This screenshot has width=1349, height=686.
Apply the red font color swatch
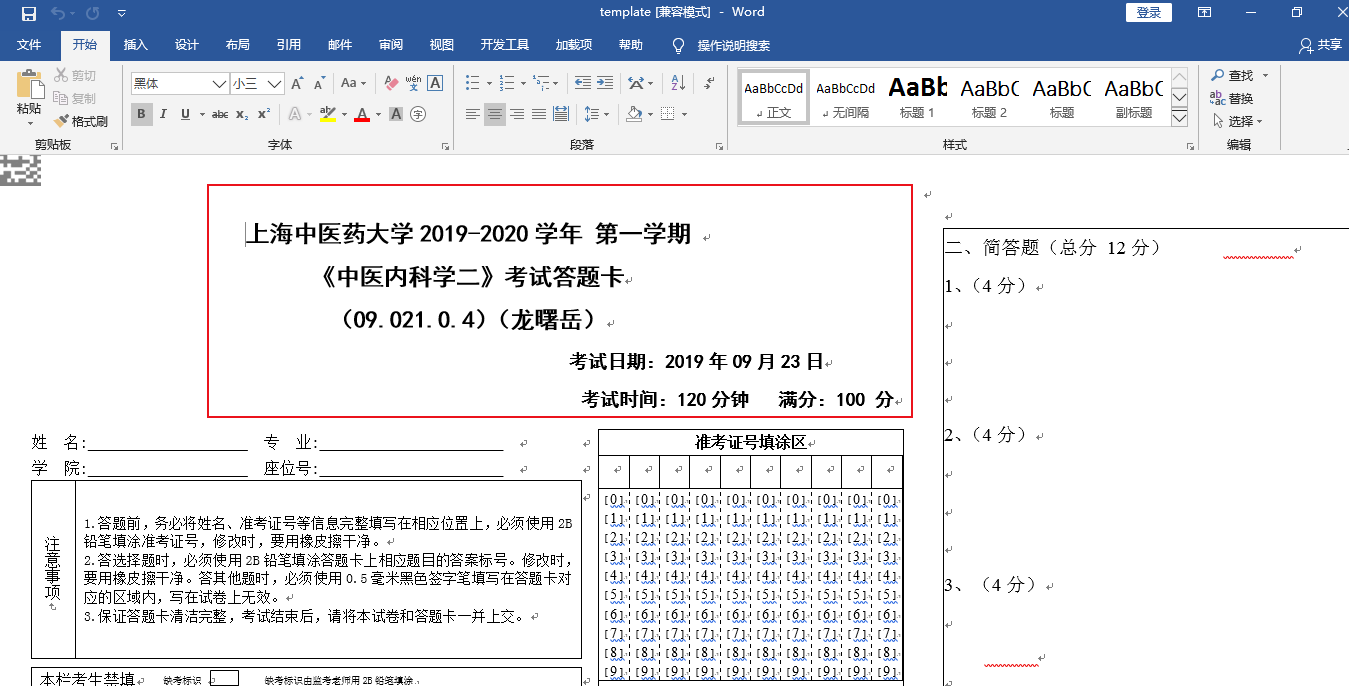[361, 114]
